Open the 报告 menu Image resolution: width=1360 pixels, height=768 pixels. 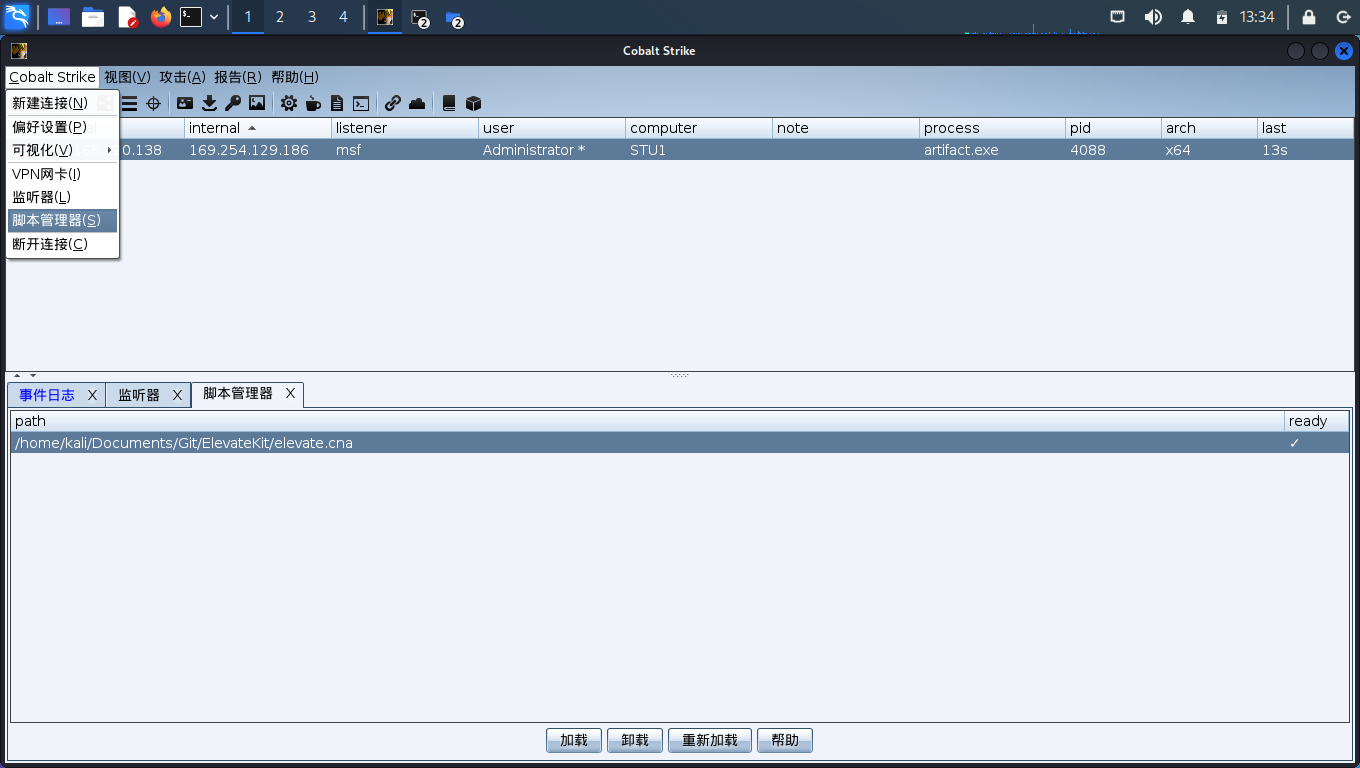[238, 77]
